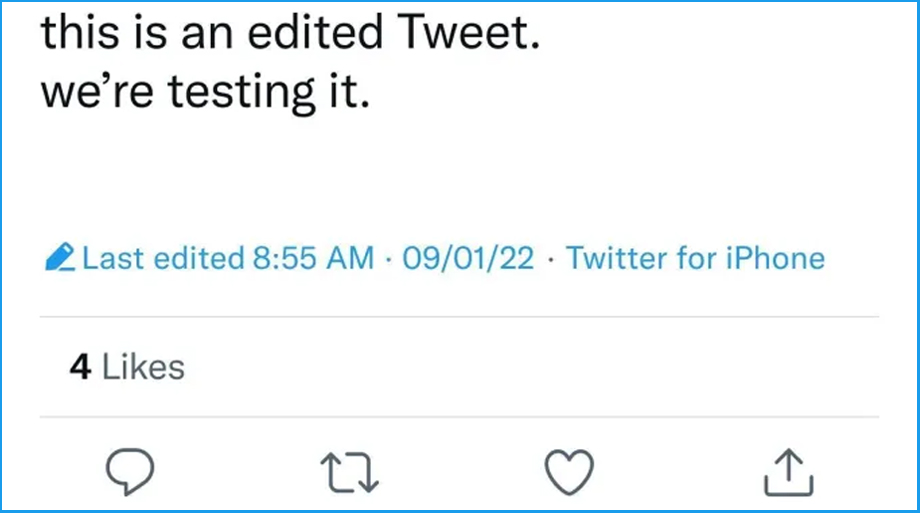
Task: Reply to the tweet using speech bubble icon
Action: click(x=131, y=470)
